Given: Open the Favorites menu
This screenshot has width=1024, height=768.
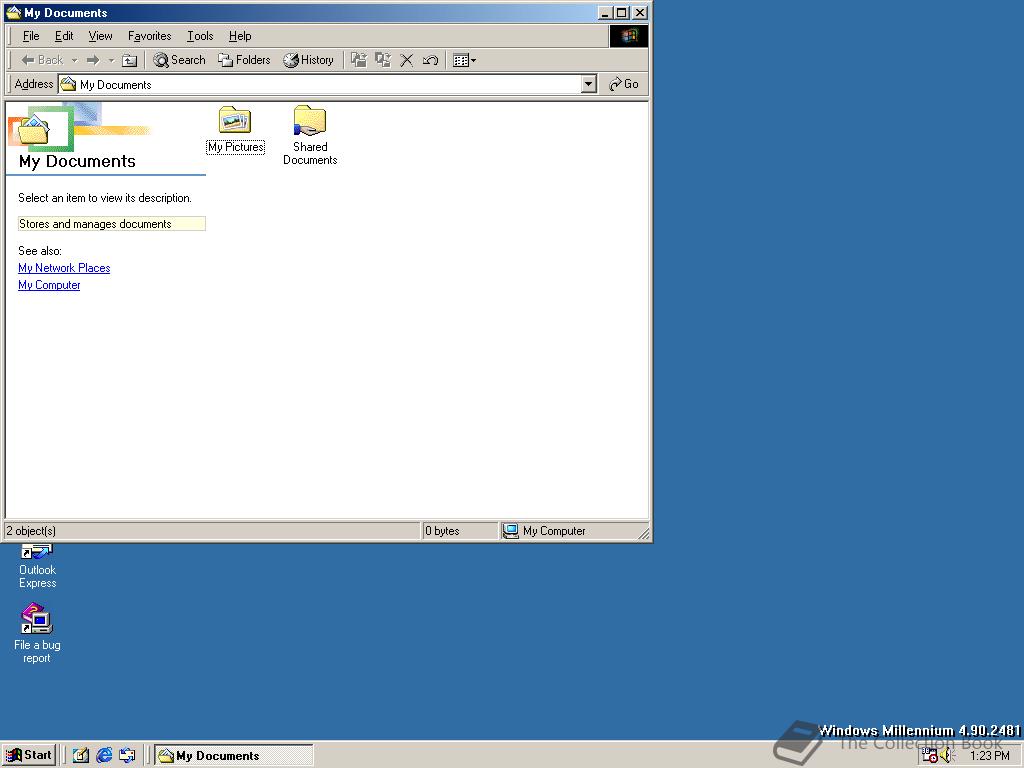Looking at the screenshot, I should pyautogui.click(x=150, y=36).
